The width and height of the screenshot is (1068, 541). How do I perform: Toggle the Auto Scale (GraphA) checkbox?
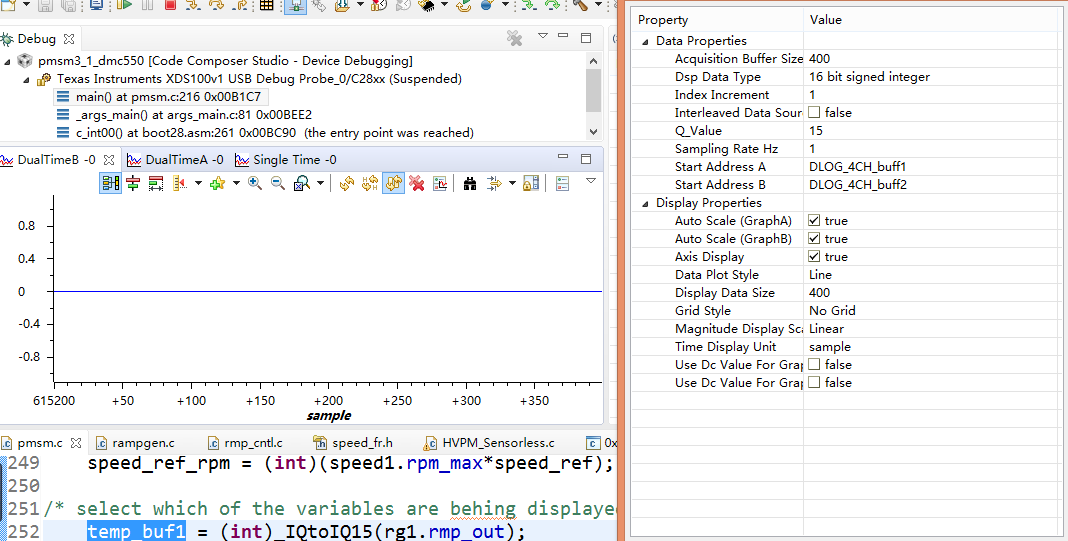click(814, 221)
